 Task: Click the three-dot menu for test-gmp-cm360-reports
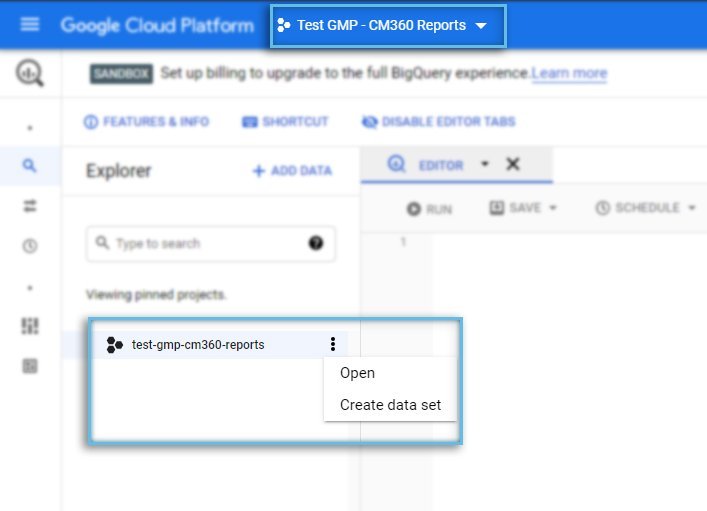(333, 344)
